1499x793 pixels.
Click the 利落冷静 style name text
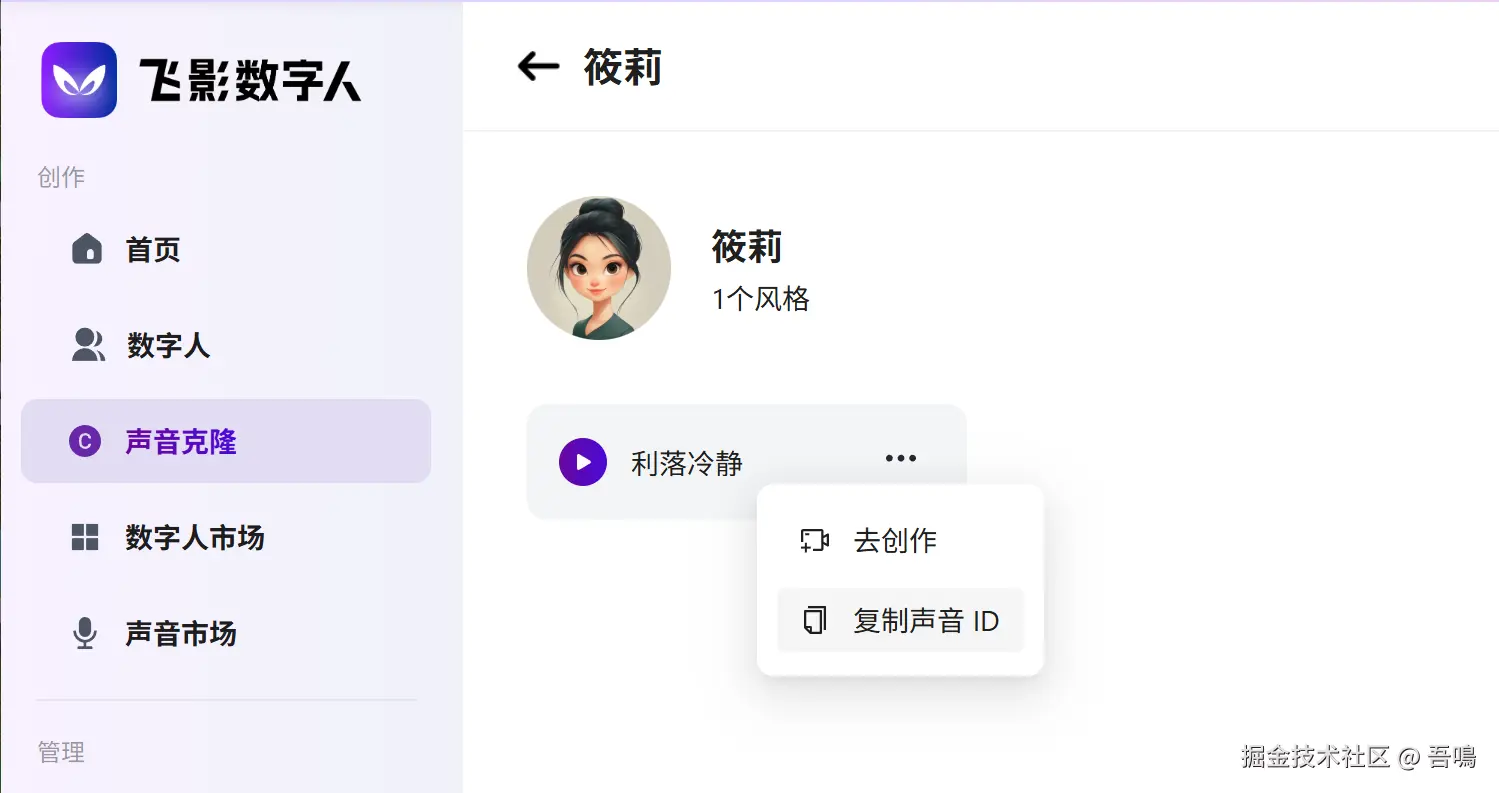pyautogui.click(x=686, y=463)
